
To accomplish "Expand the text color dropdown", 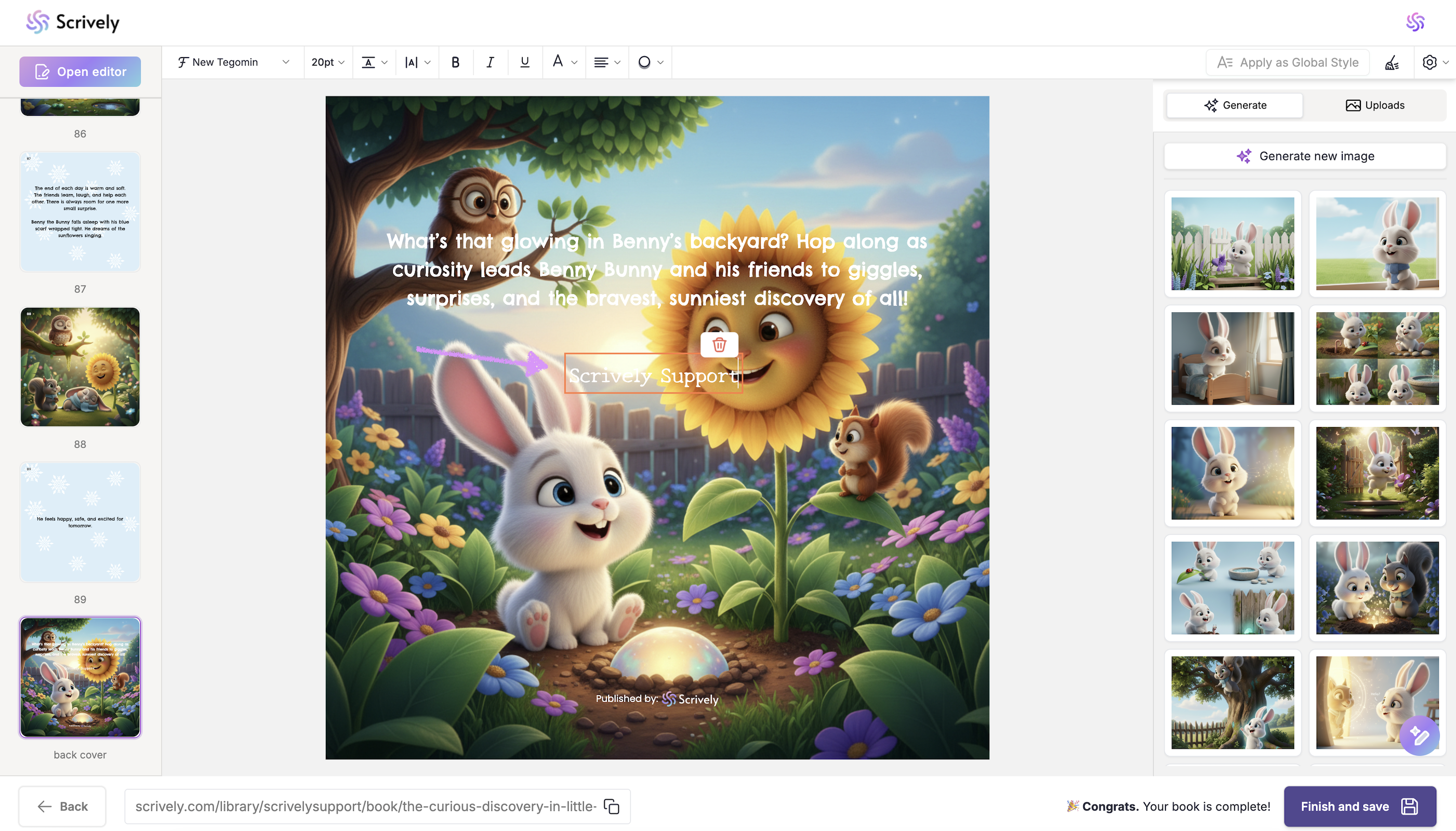I will (x=564, y=62).
